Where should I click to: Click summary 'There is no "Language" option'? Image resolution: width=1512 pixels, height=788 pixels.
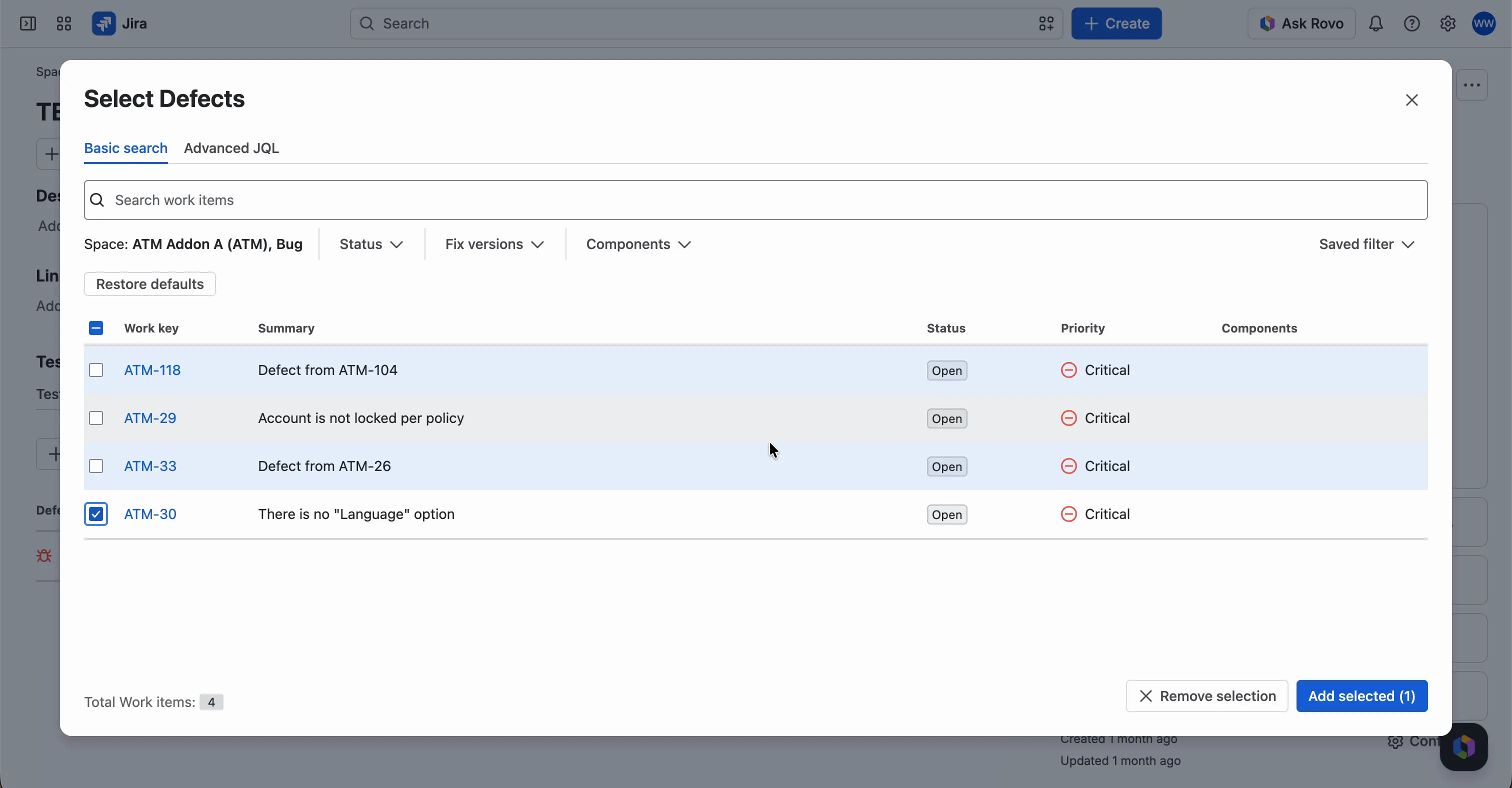[356, 514]
